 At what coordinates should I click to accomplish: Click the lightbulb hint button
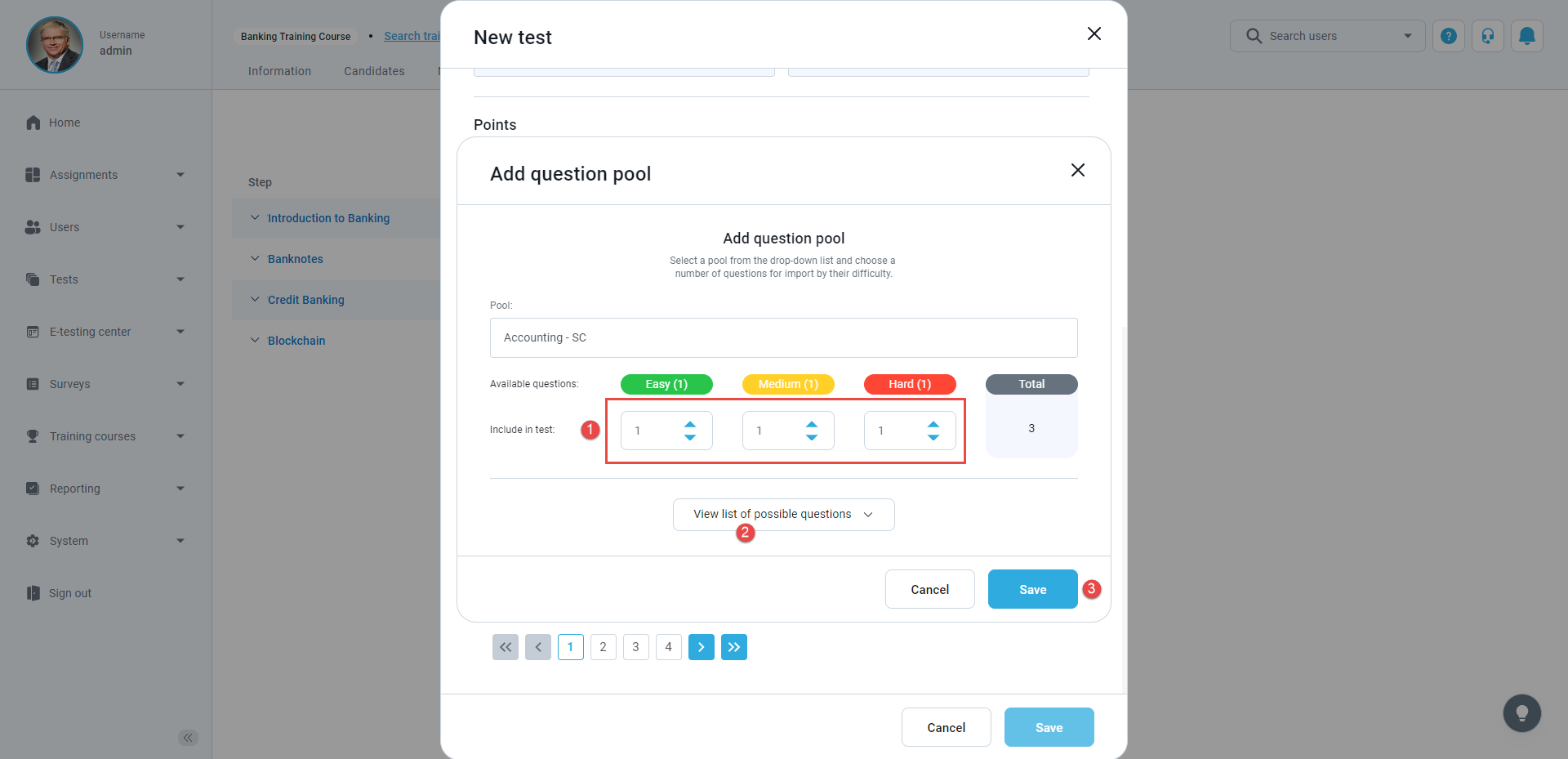pos(1521,713)
